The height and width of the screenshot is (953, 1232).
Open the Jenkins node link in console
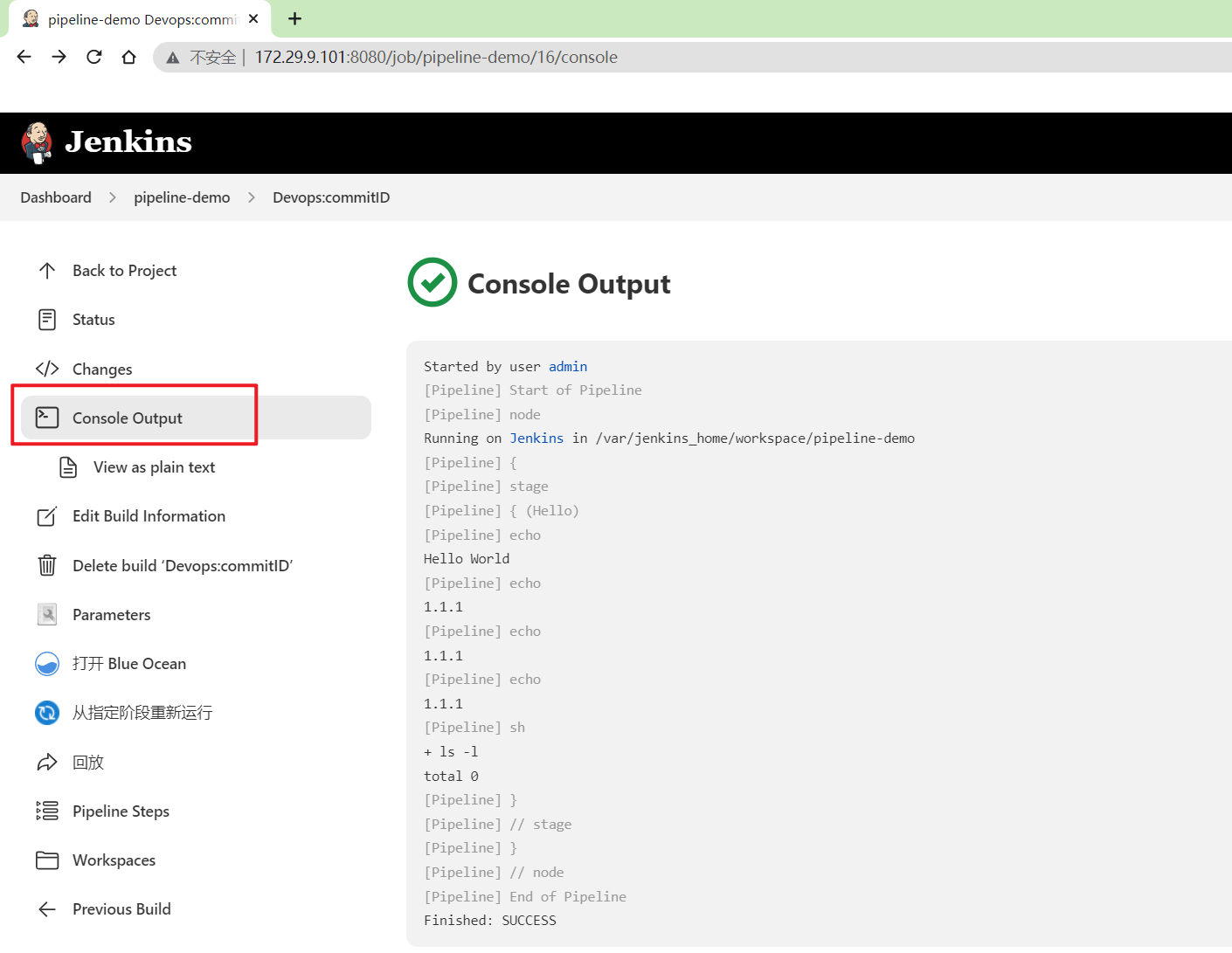[x=536, y=439]
